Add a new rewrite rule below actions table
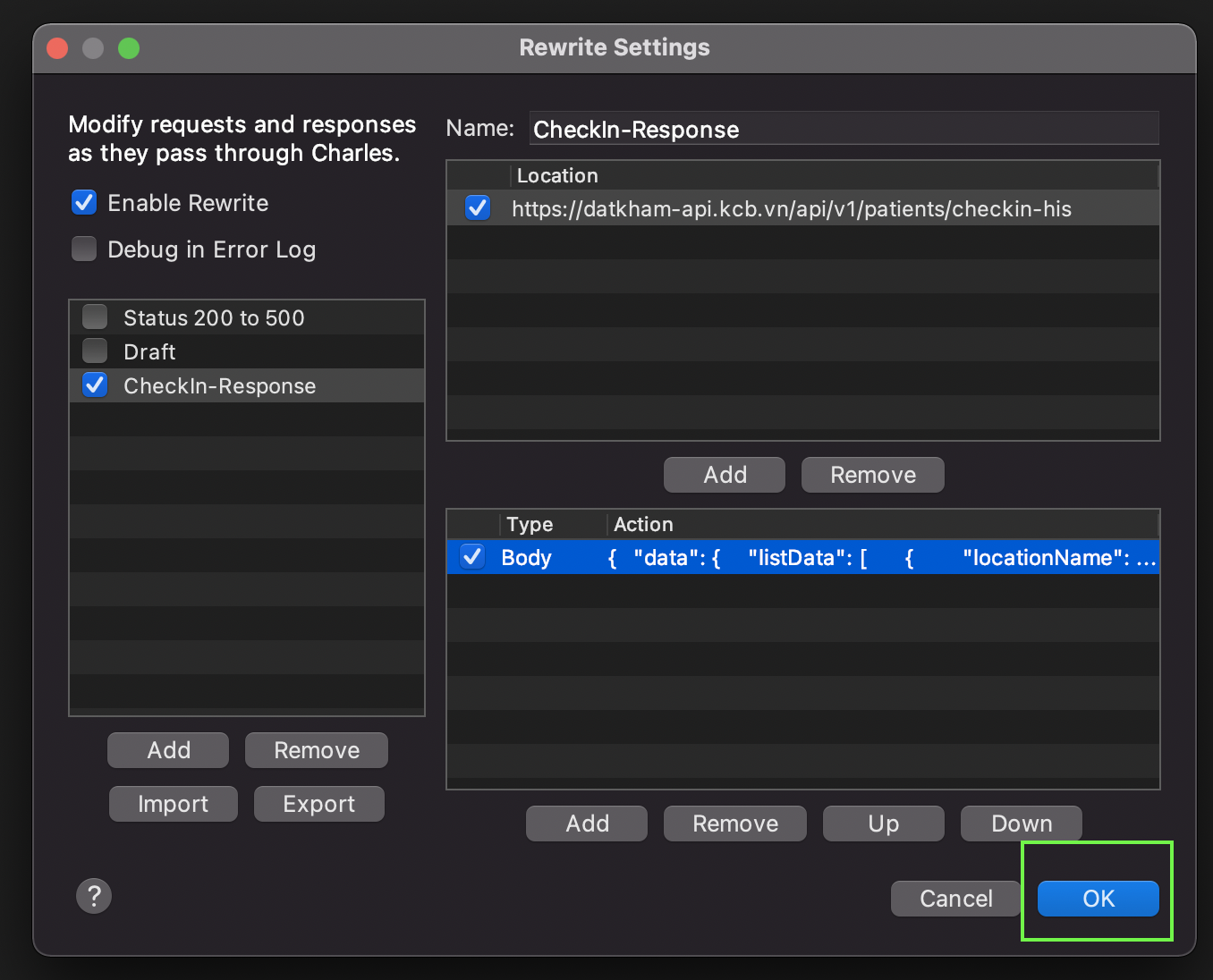This screenshot has width=1213, height=980. [x=587, y=824]
